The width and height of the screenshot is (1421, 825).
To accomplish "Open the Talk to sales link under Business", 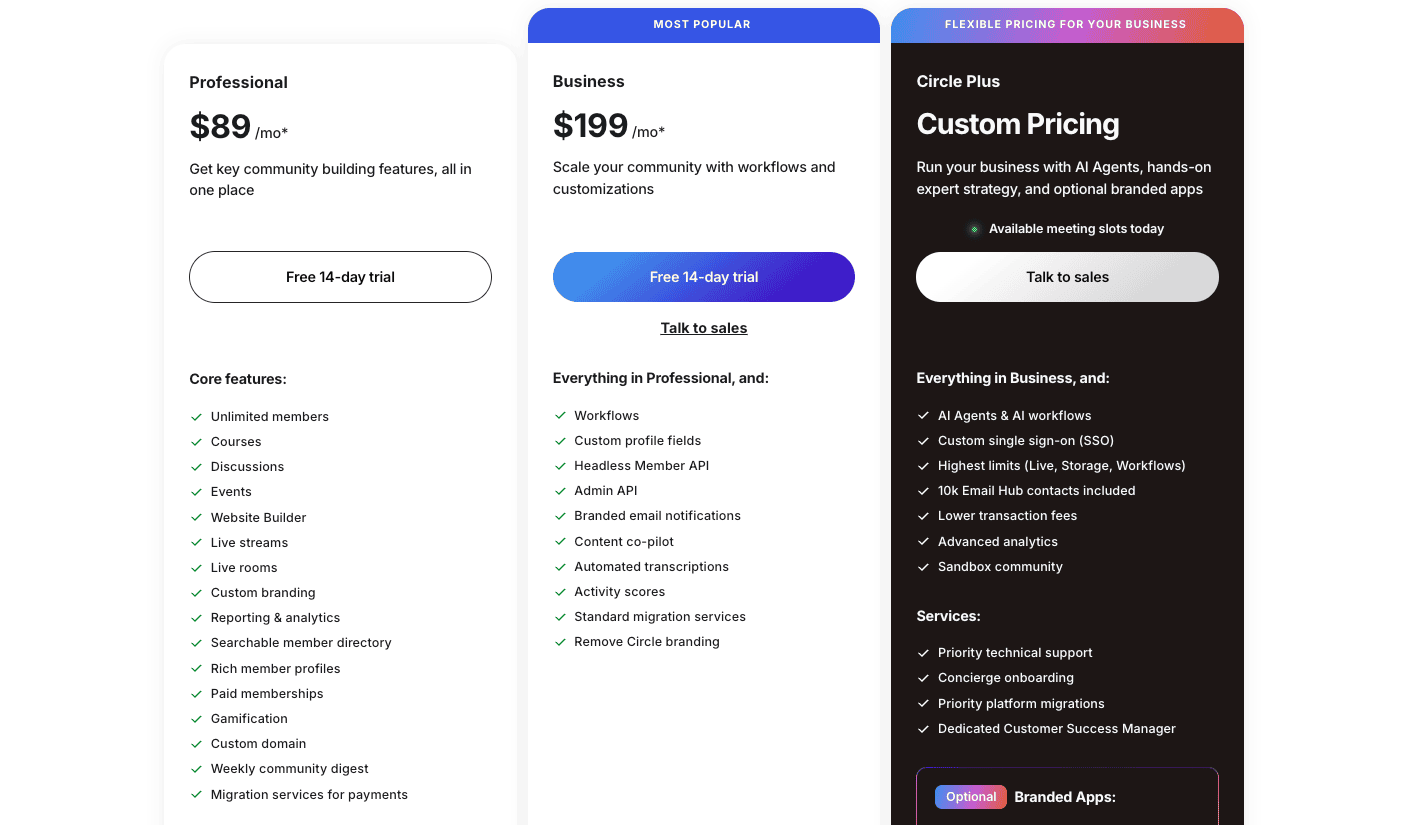I will click(703, 327).
